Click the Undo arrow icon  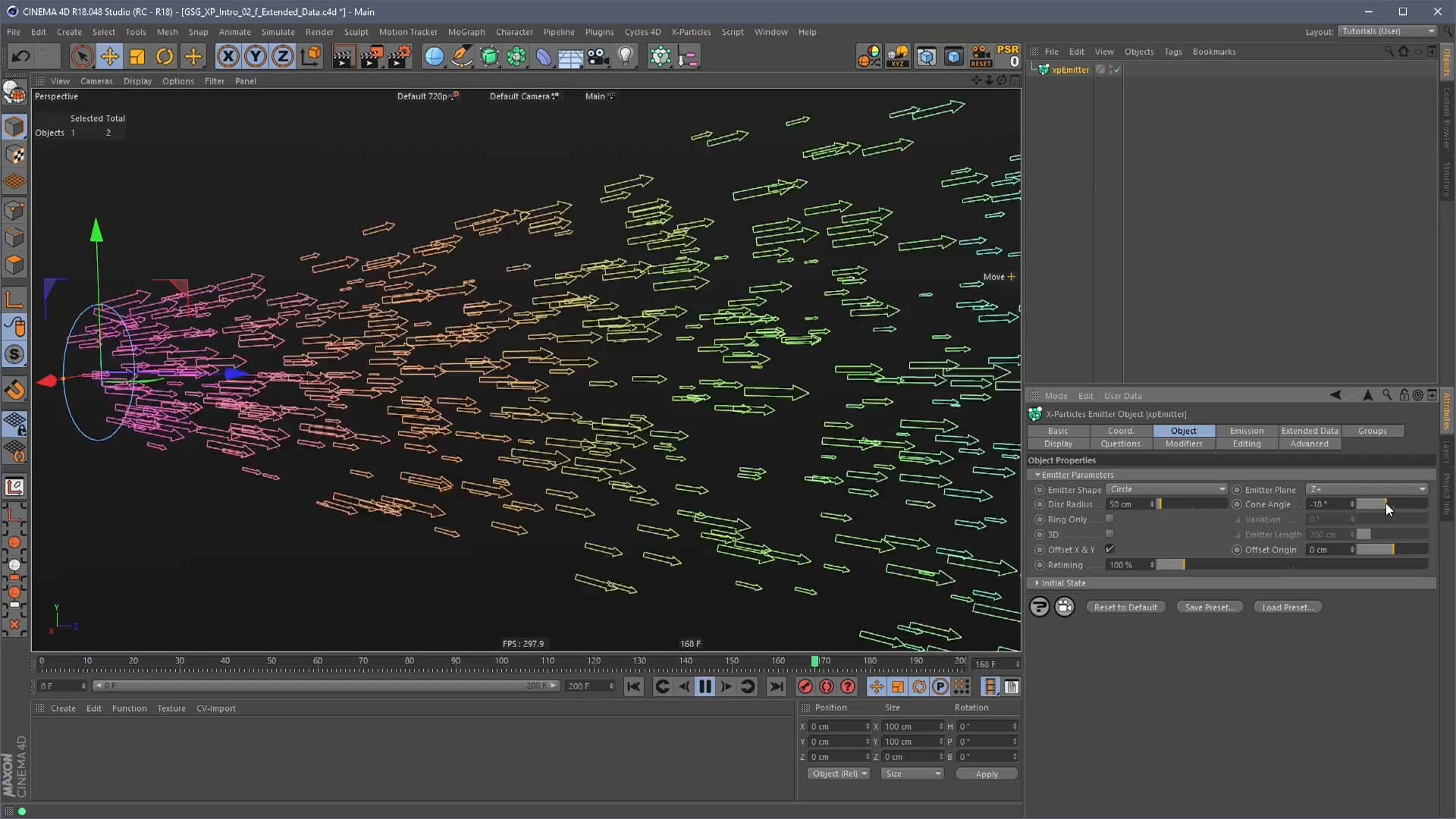[x=20, y=56]
